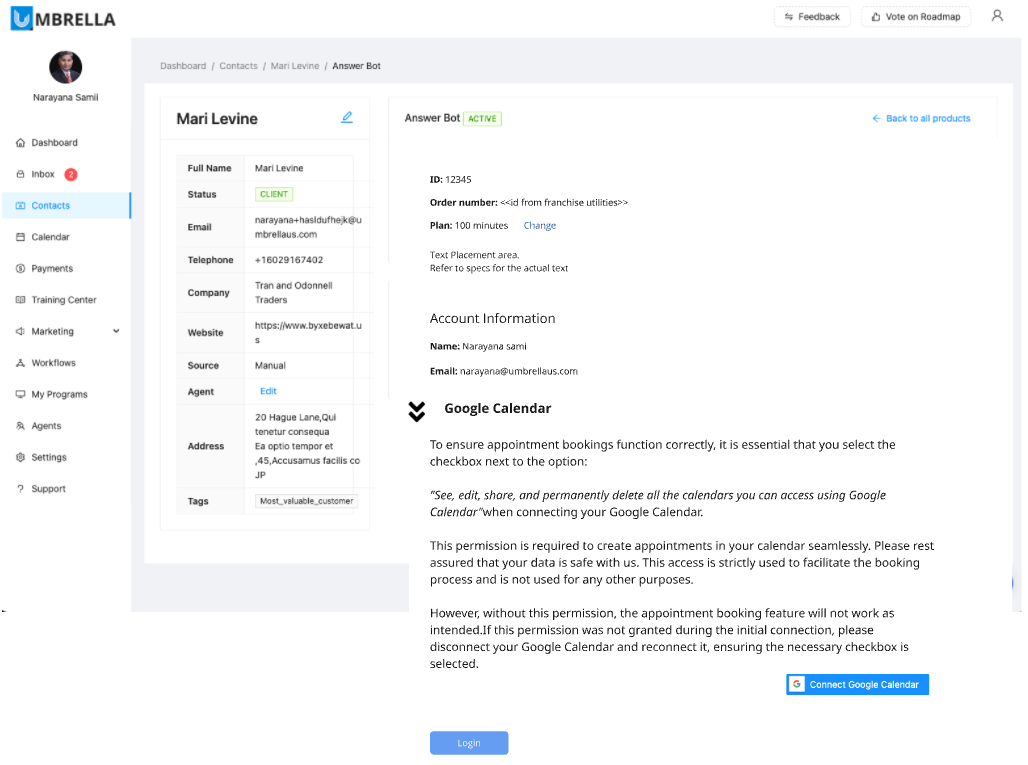Image resolution: width=1028 pixels, height=765 pixels.
Task: Click the Dashboard home icon in sidebar
Action: (x=21, y=143)
